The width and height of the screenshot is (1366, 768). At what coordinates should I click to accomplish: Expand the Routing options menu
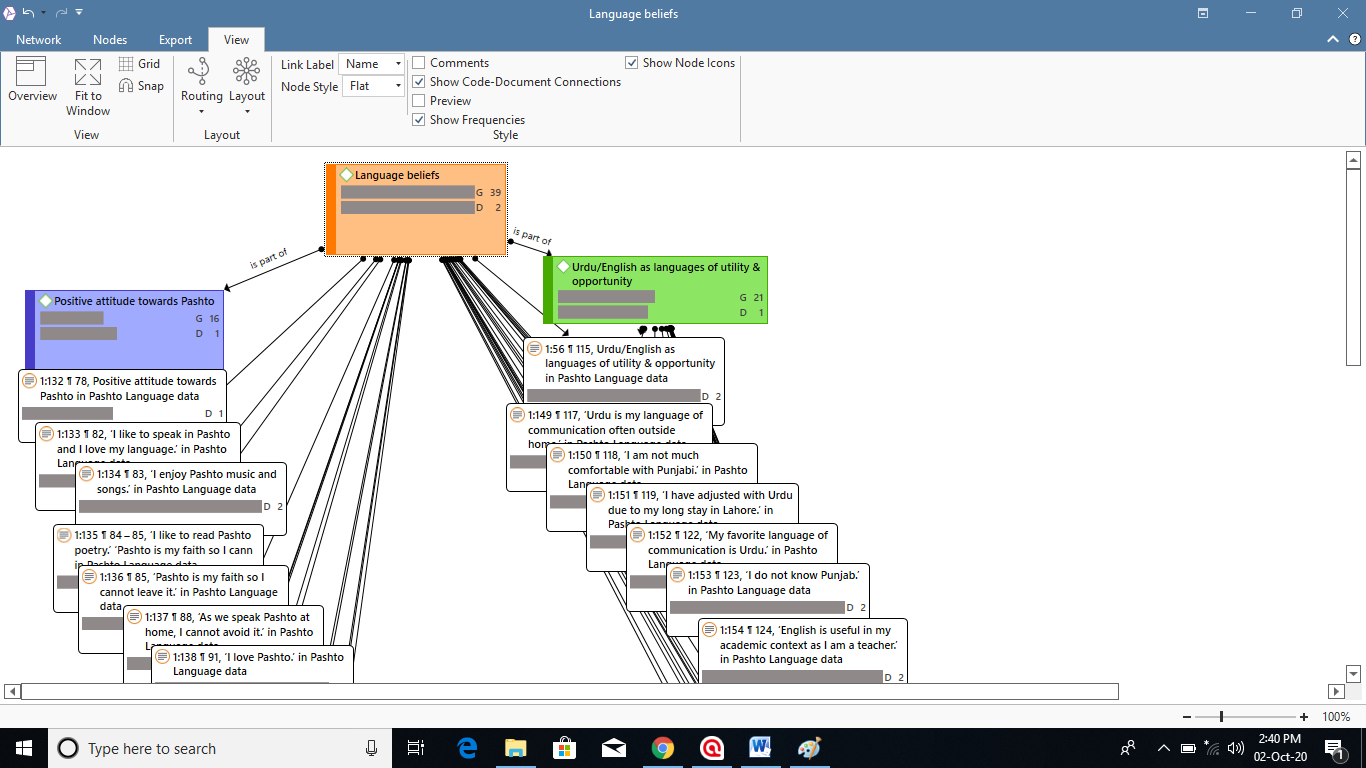click(x=201, y=86)
